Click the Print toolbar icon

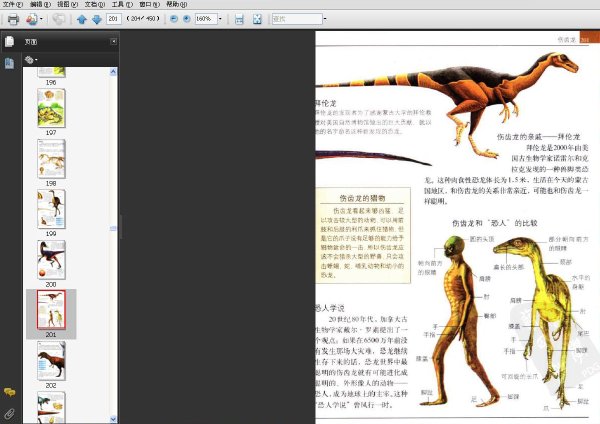point(13,19)
